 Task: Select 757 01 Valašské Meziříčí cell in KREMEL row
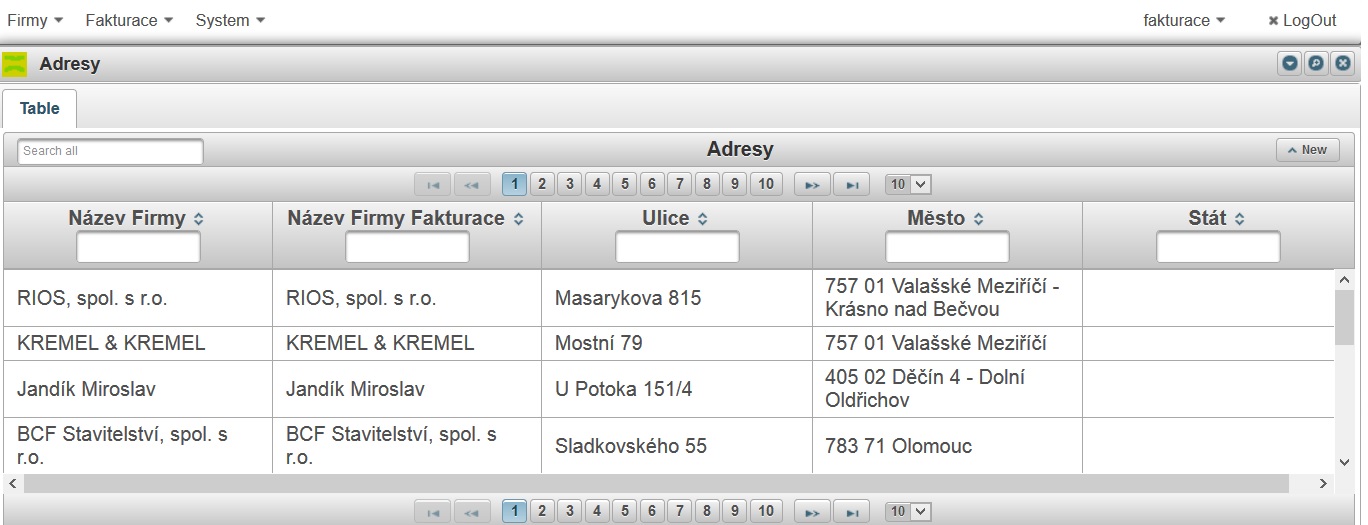(x=947, y=343)
